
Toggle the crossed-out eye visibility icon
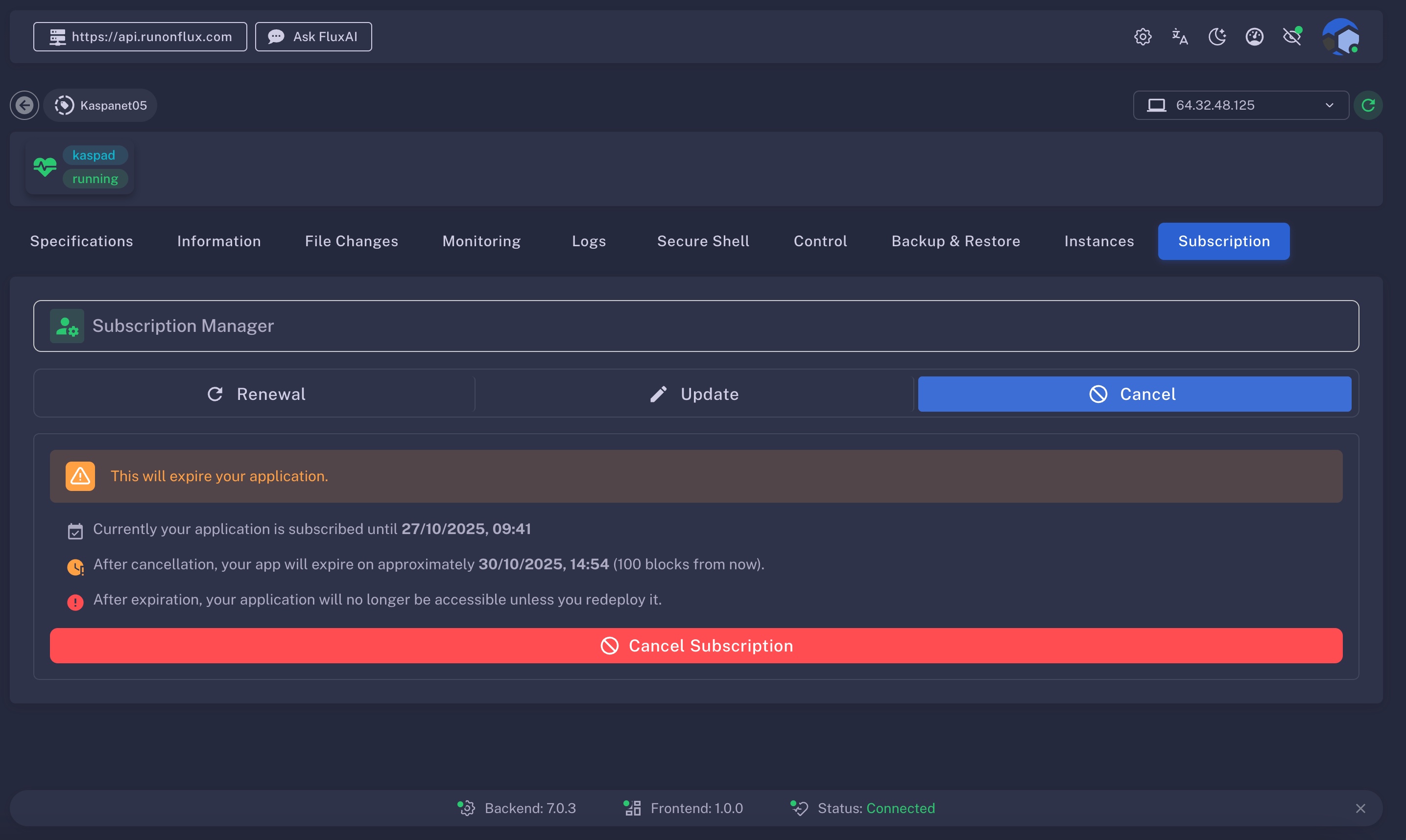pos(1292,37)
